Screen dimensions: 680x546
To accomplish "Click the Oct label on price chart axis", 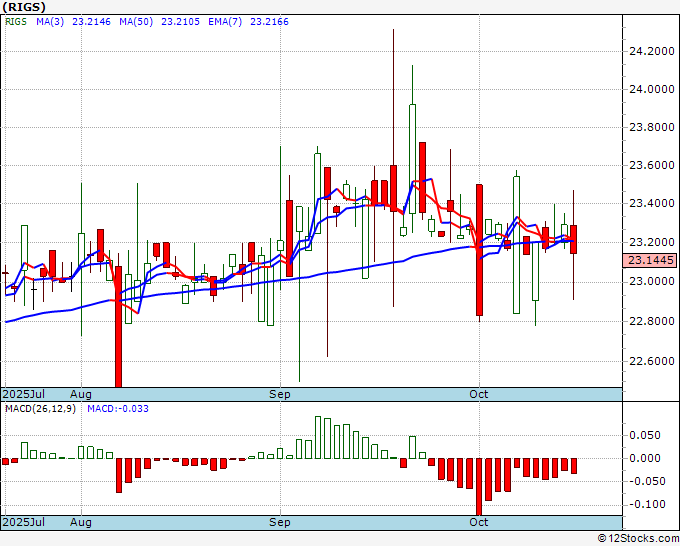I will point(479,394).
